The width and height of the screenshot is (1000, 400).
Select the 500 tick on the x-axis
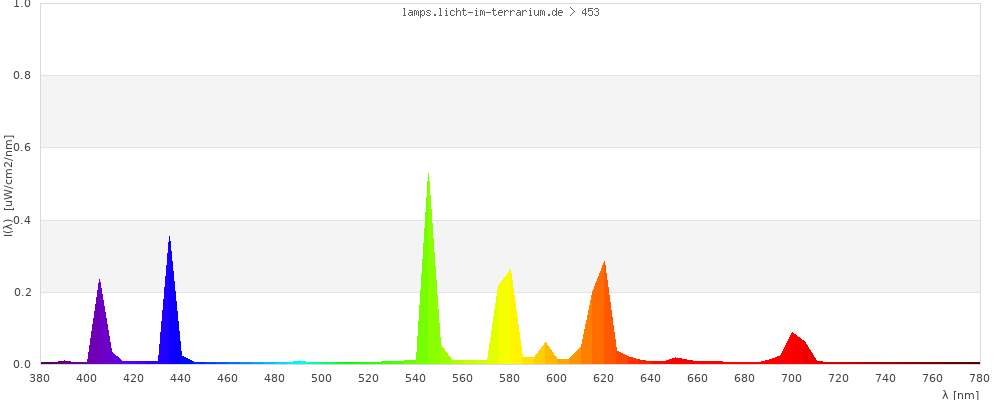tap(322, 378)
